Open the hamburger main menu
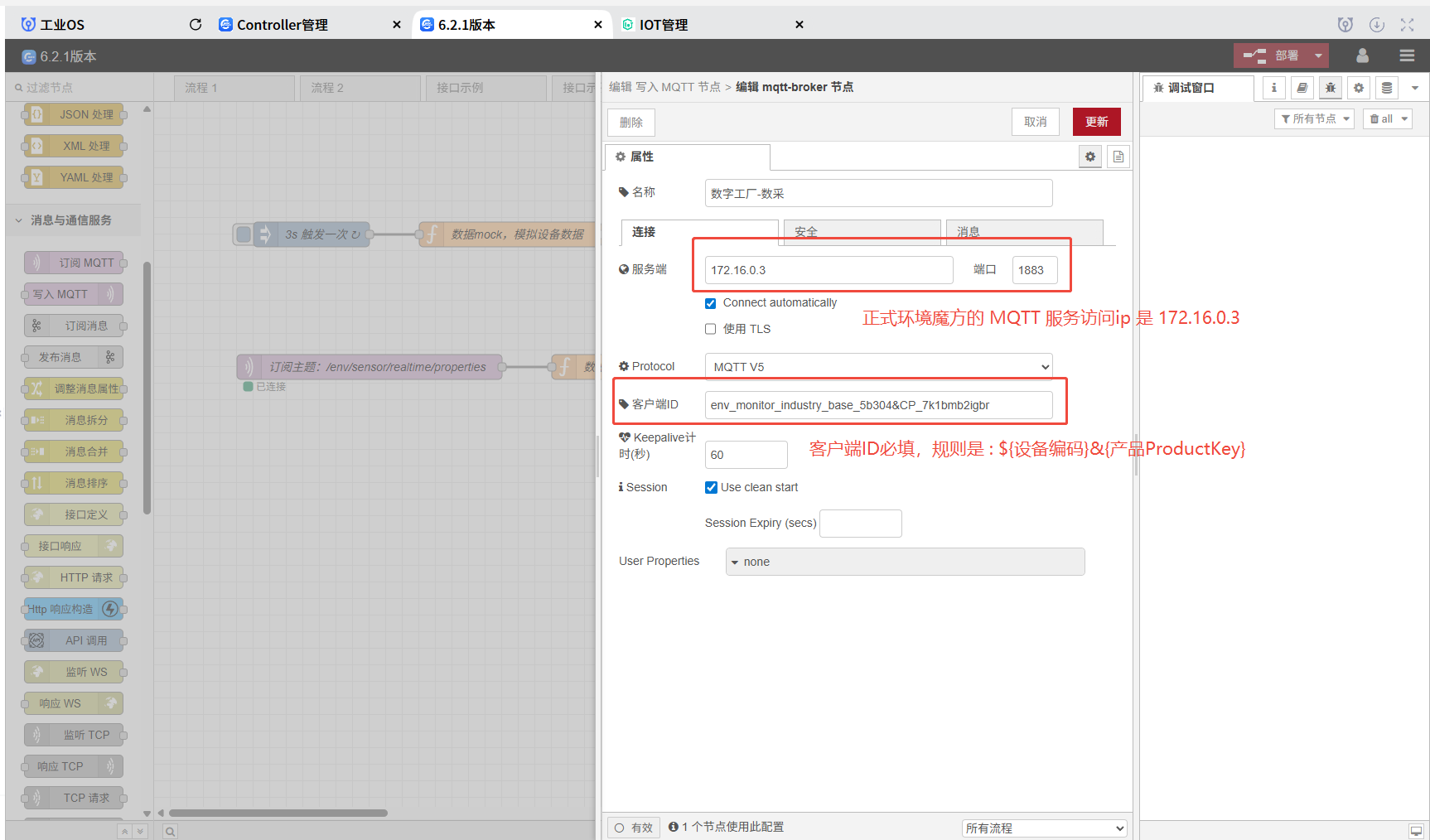Image resolution: width=1430 pixels, height=840 pixels. (x=1407, y=56)
